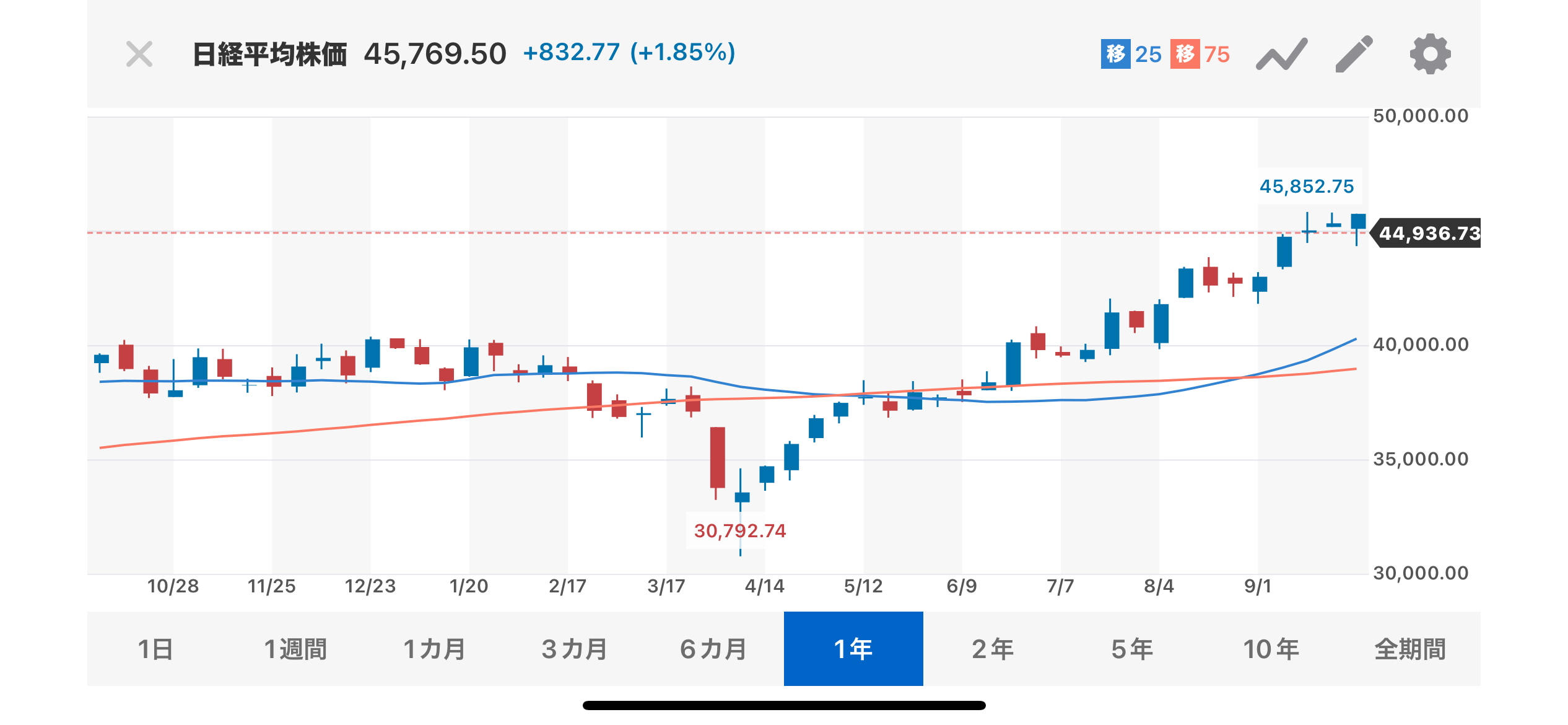Viewport: 1568px width, 725px height.
Task: Tap the 45,852.75 high price label
Action: pyautogui.click(x=1307, y=187)
